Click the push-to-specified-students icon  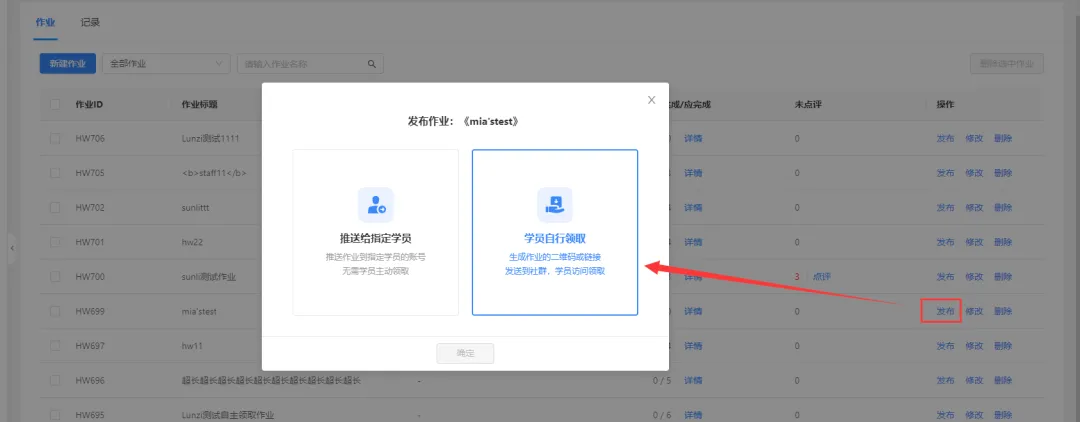pos(375,204)
